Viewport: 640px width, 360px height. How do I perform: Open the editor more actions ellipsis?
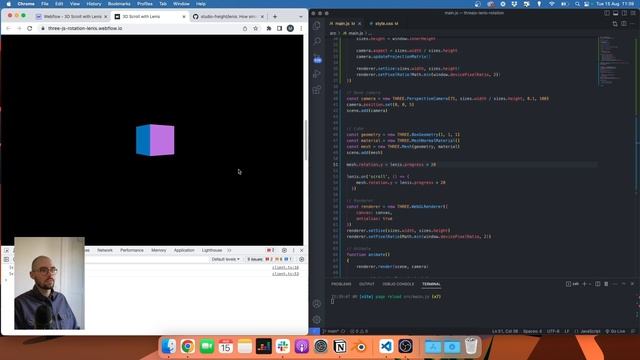click(633, 24)
